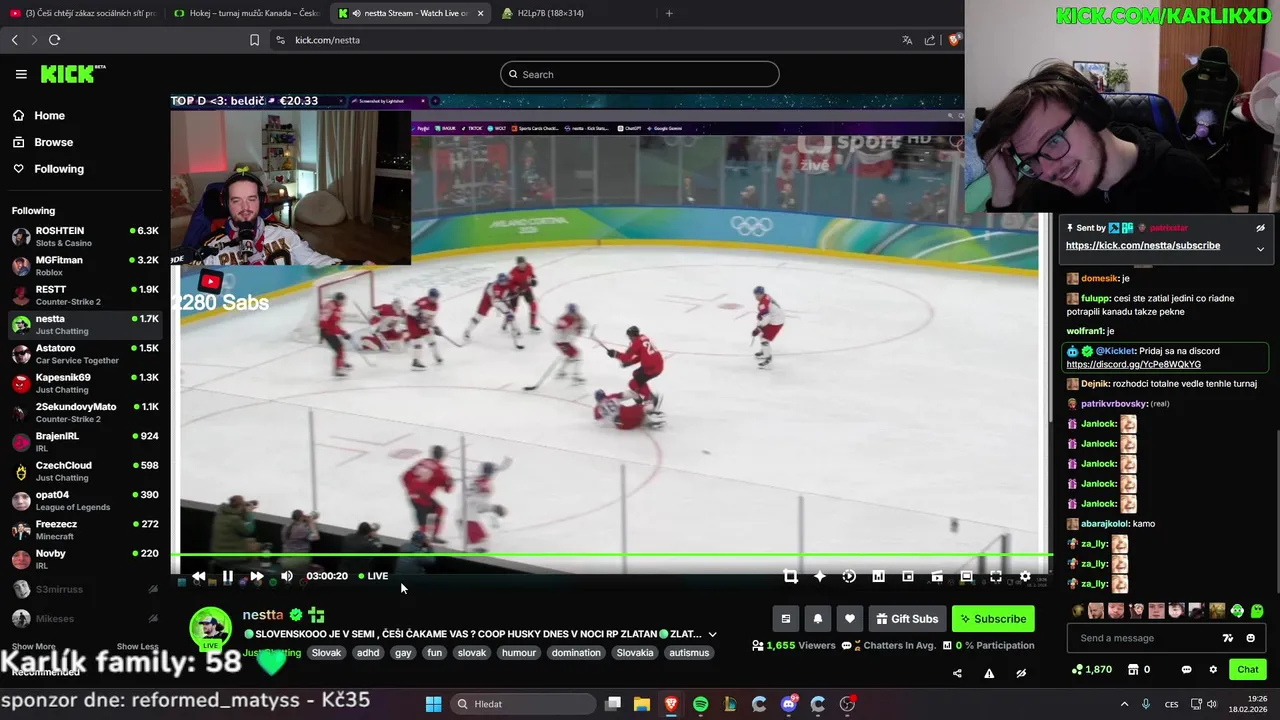1280x720 pixels.
Task: Click the sparkle icon in player controls
Action: [x=820, y=576]
